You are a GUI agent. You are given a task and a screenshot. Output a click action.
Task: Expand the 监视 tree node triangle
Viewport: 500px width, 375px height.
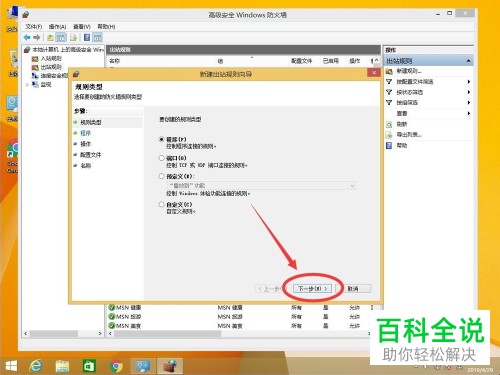[27, 85]
